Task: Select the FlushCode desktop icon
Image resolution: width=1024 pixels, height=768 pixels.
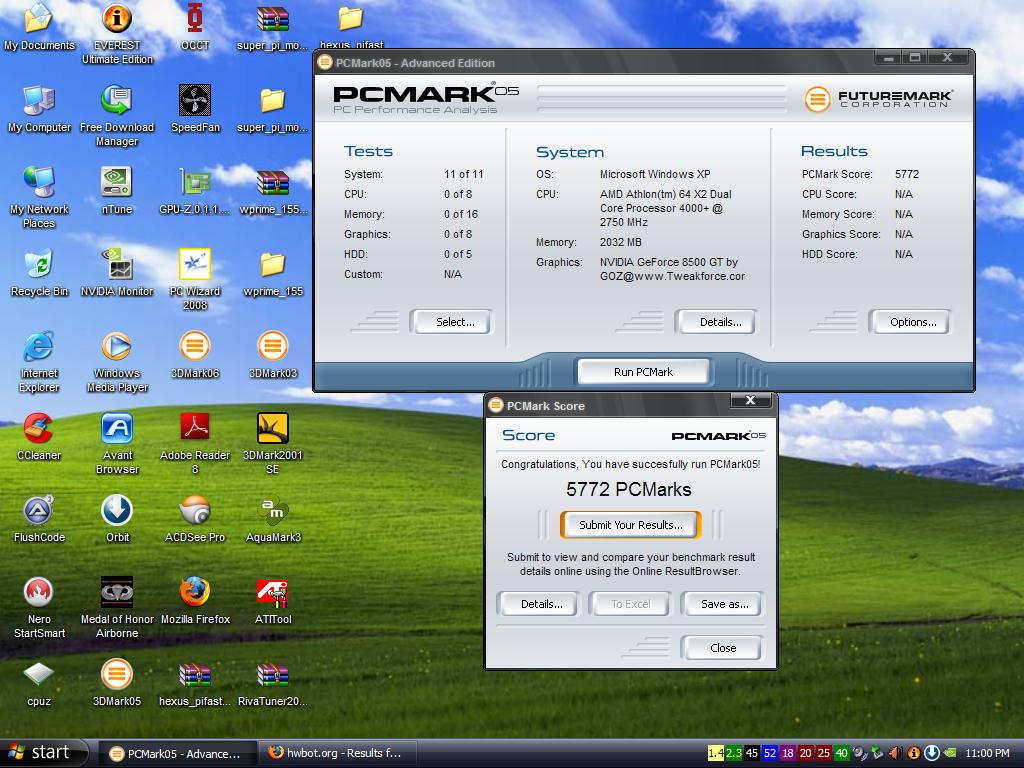Action: tap(39, 519)
